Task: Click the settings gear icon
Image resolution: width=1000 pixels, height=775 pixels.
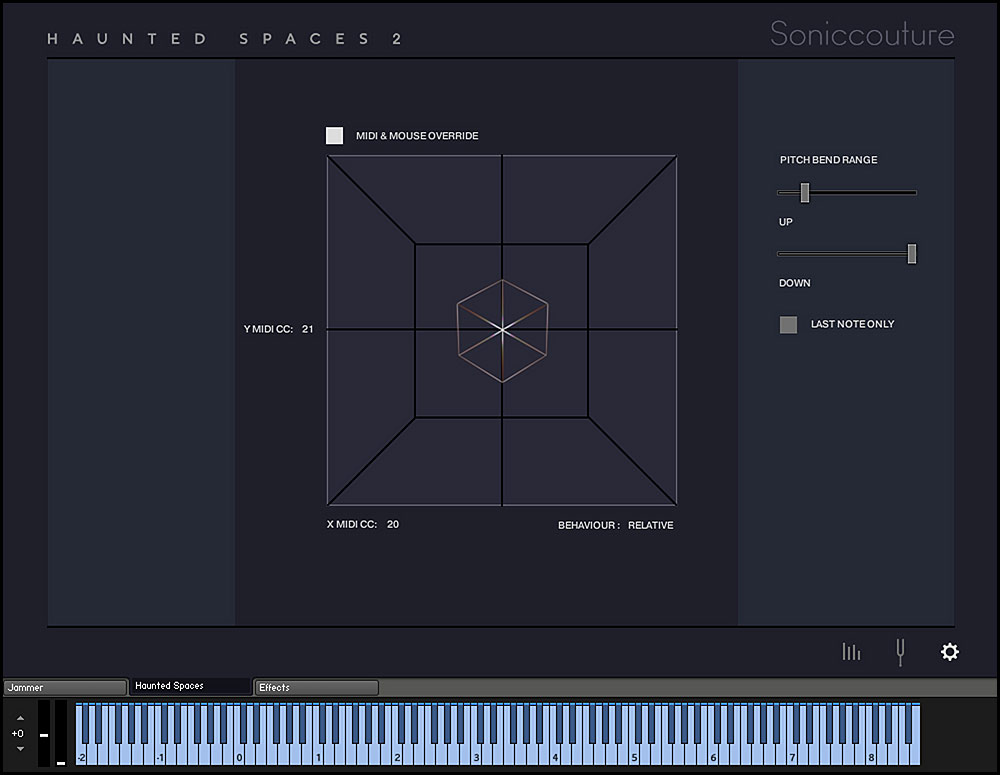Action: point(950,652)
